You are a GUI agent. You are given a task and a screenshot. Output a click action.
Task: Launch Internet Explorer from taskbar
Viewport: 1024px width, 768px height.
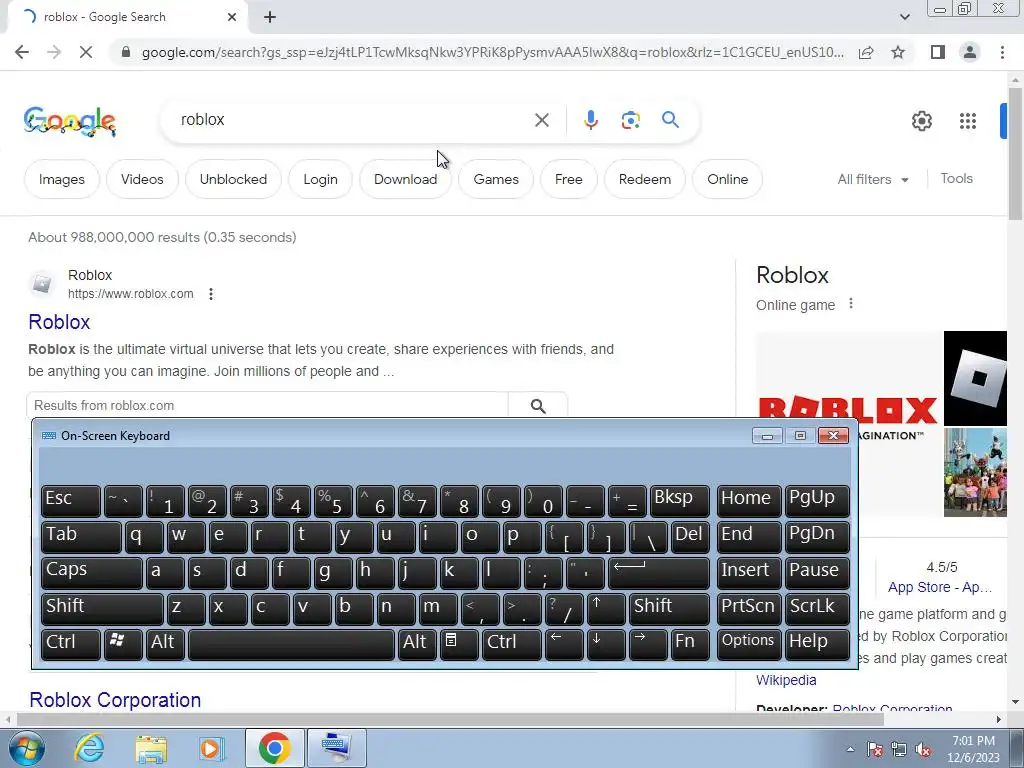(89, 748)
